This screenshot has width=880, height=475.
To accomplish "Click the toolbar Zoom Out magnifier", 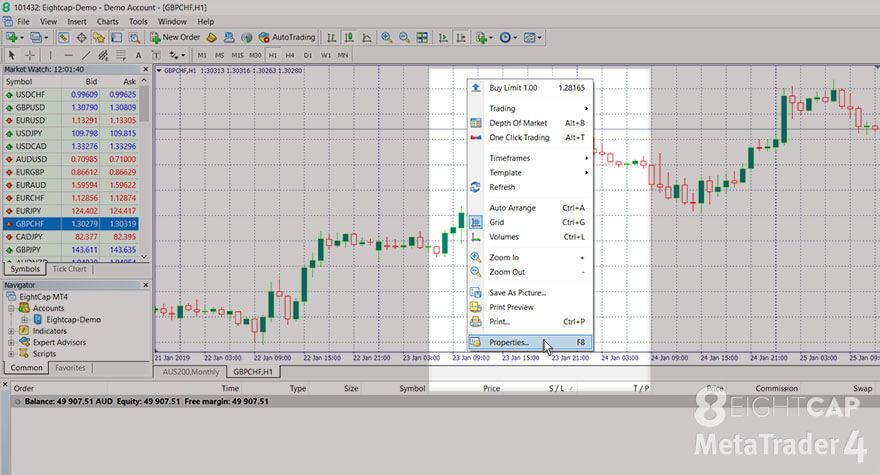I will tap(404, 38).
